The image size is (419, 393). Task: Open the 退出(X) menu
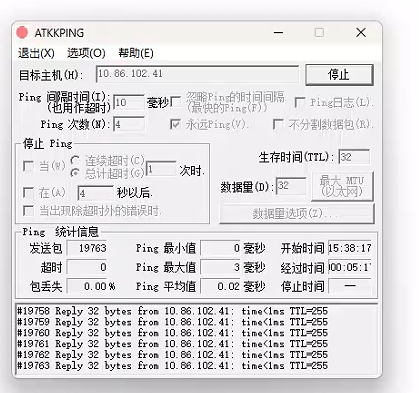point(36,53)
